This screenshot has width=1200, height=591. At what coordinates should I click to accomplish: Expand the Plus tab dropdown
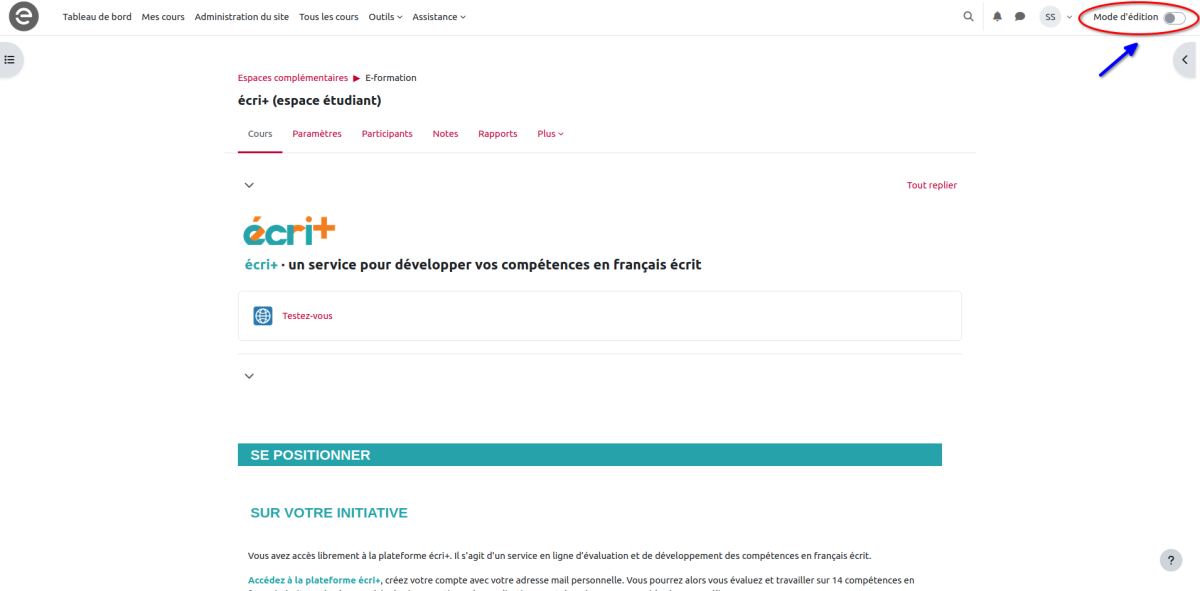pyautogui.click(x=550, y=134)
